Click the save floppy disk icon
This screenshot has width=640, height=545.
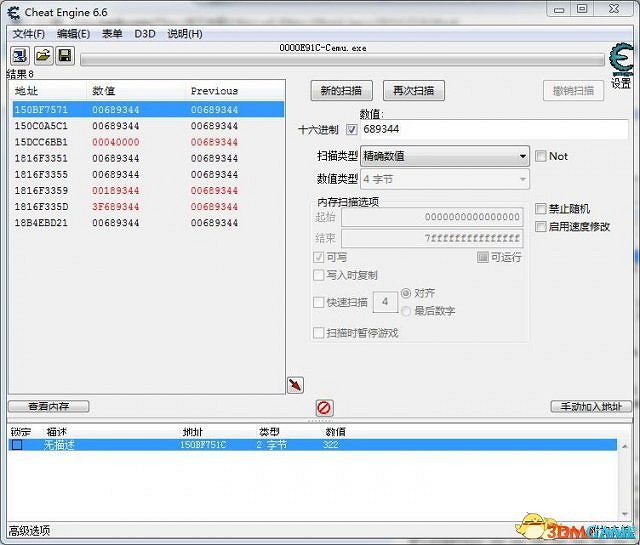(x=64, y=55)
